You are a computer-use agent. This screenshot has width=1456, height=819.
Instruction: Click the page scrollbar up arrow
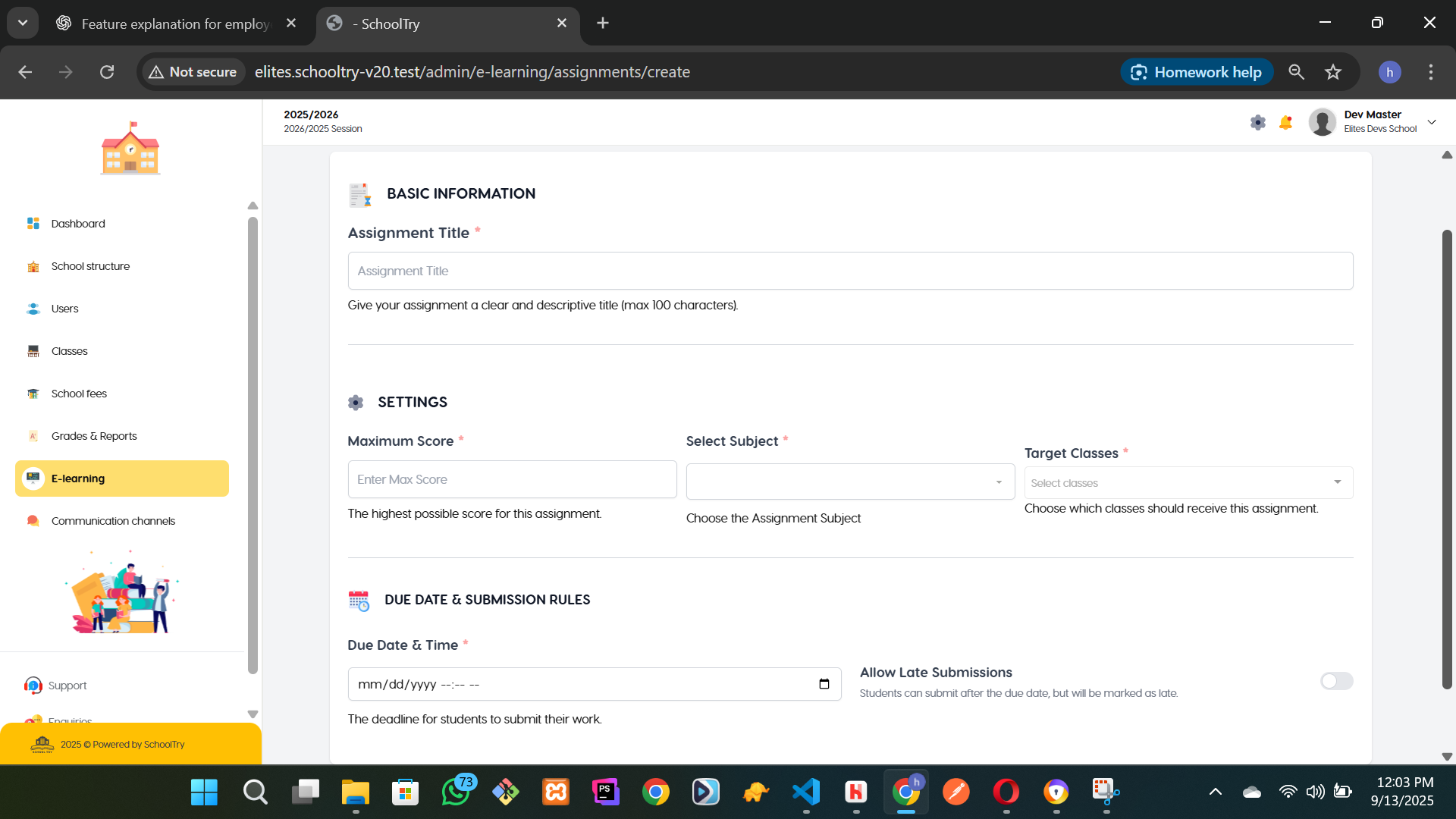pos(1447,155)
